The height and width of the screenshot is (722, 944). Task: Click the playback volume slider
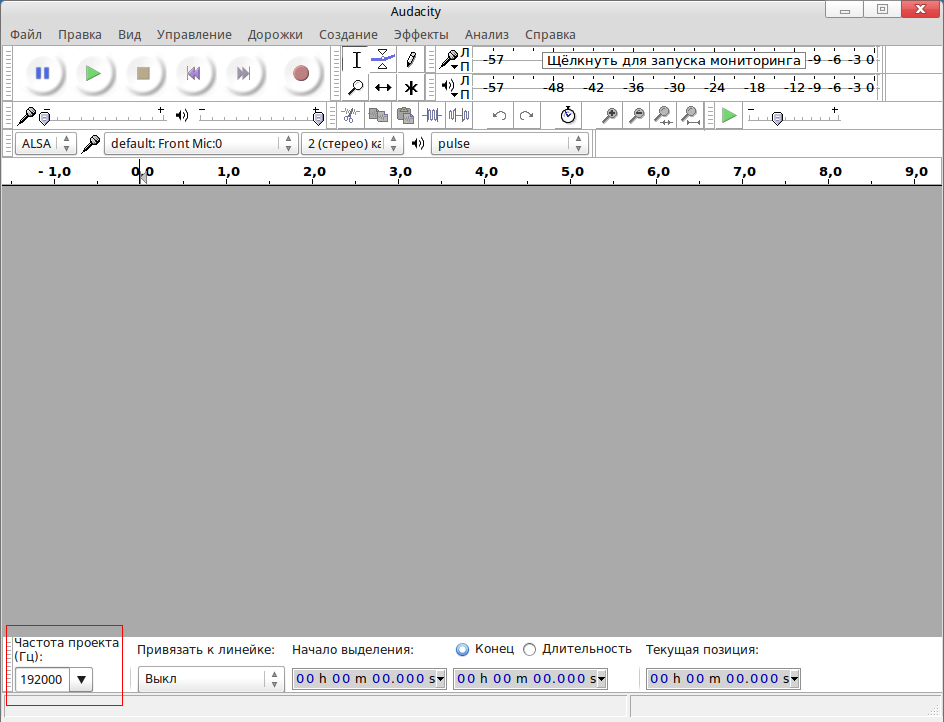pyautogui.click(x=258, y=116)
